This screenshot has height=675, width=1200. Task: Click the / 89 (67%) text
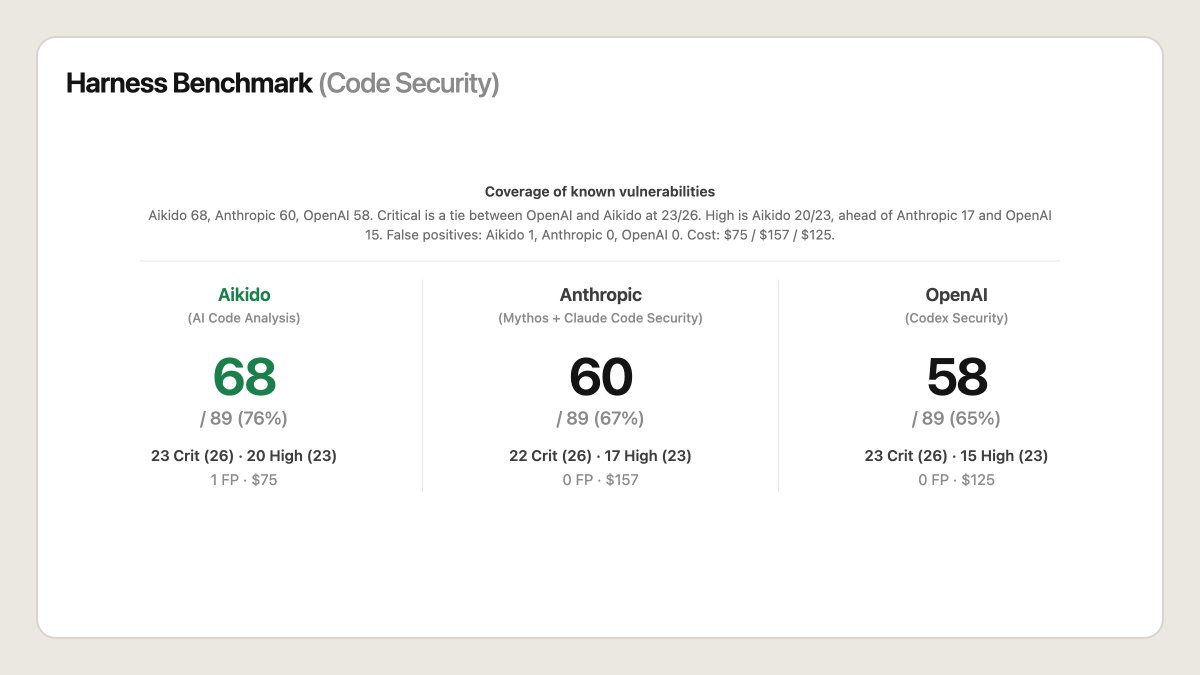(x=600, y=418)
